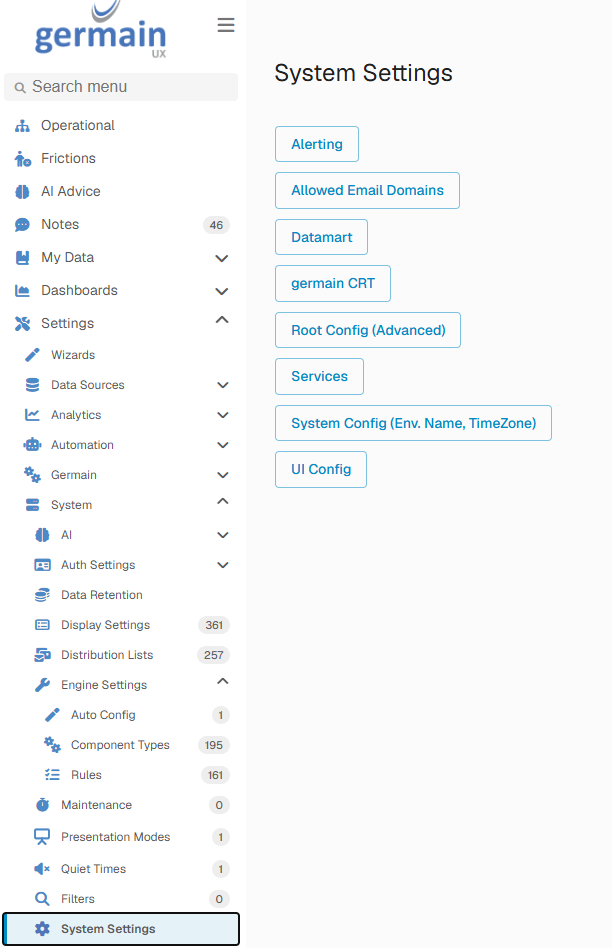Expand the Auth Settings chevron
Image resolution: width=612 pixels, height=948 pixels.
point(223,565)
